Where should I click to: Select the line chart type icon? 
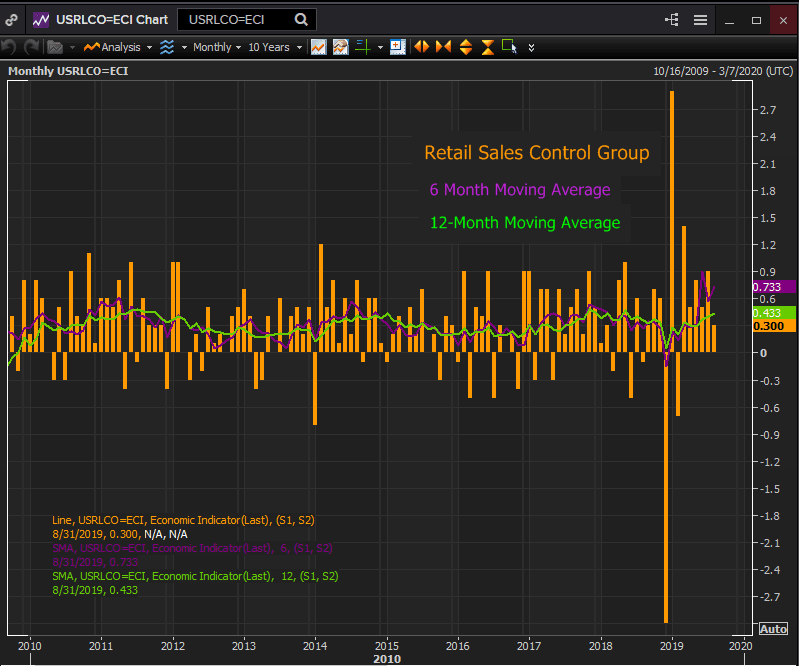click(x=318, y=47)
